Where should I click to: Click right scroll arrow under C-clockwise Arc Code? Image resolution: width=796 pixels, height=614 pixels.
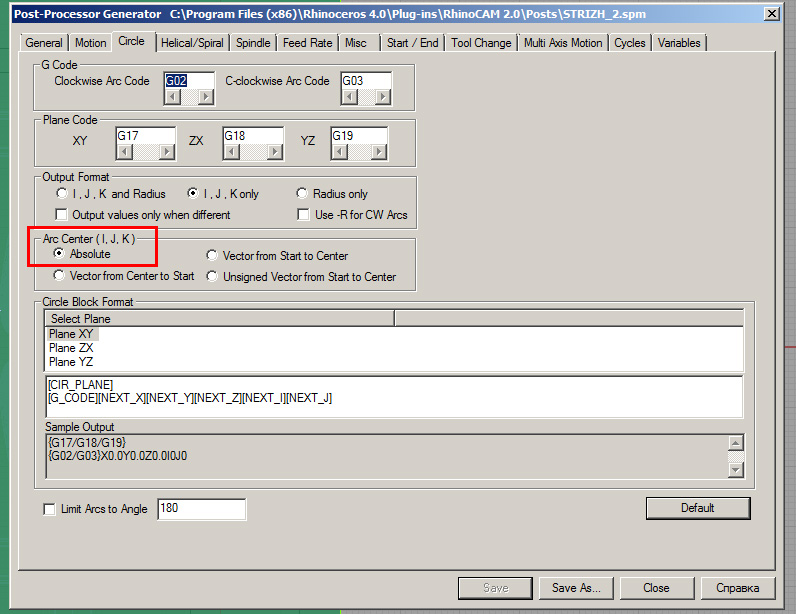381,97
